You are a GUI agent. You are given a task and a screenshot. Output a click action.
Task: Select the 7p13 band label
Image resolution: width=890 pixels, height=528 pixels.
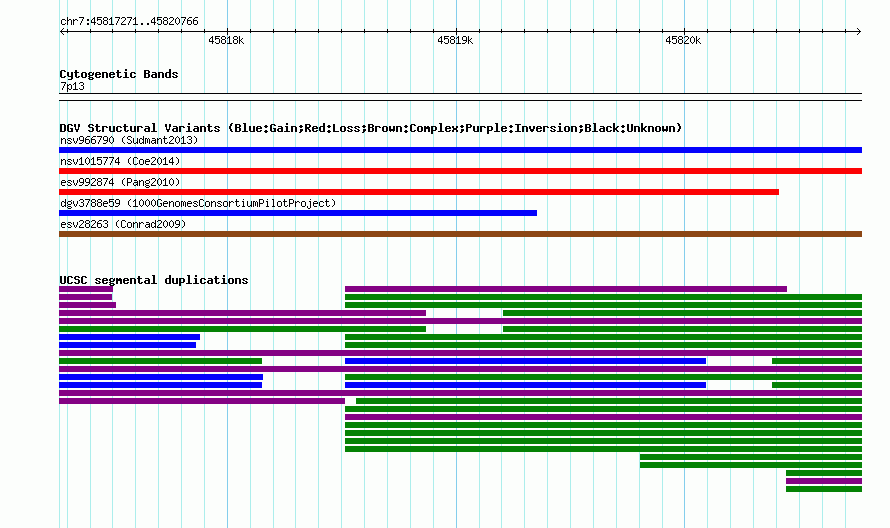point(72,86)
